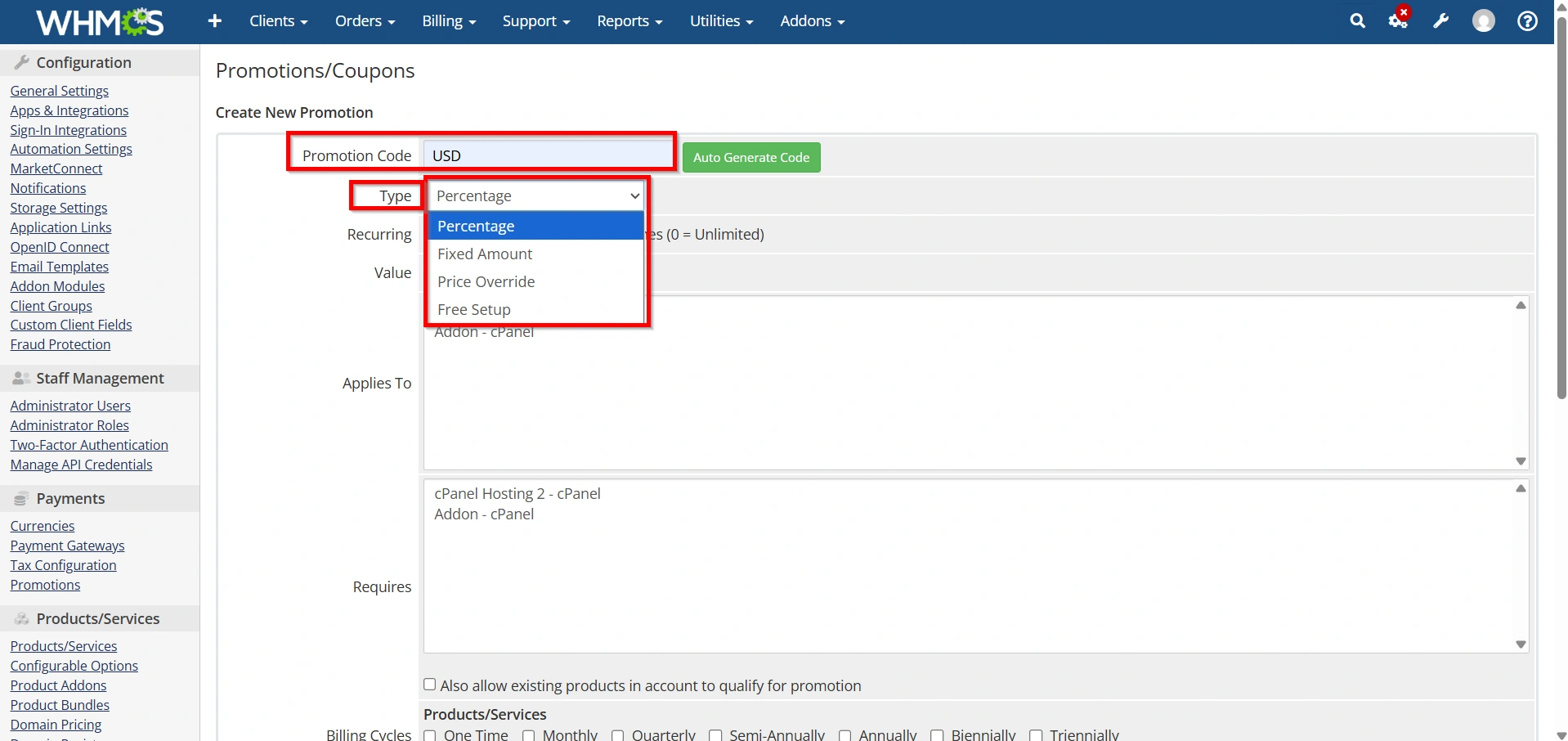This screenshot has height=741, width=1568.
Task: Select Free Setup option
Action: click(536, 309)
